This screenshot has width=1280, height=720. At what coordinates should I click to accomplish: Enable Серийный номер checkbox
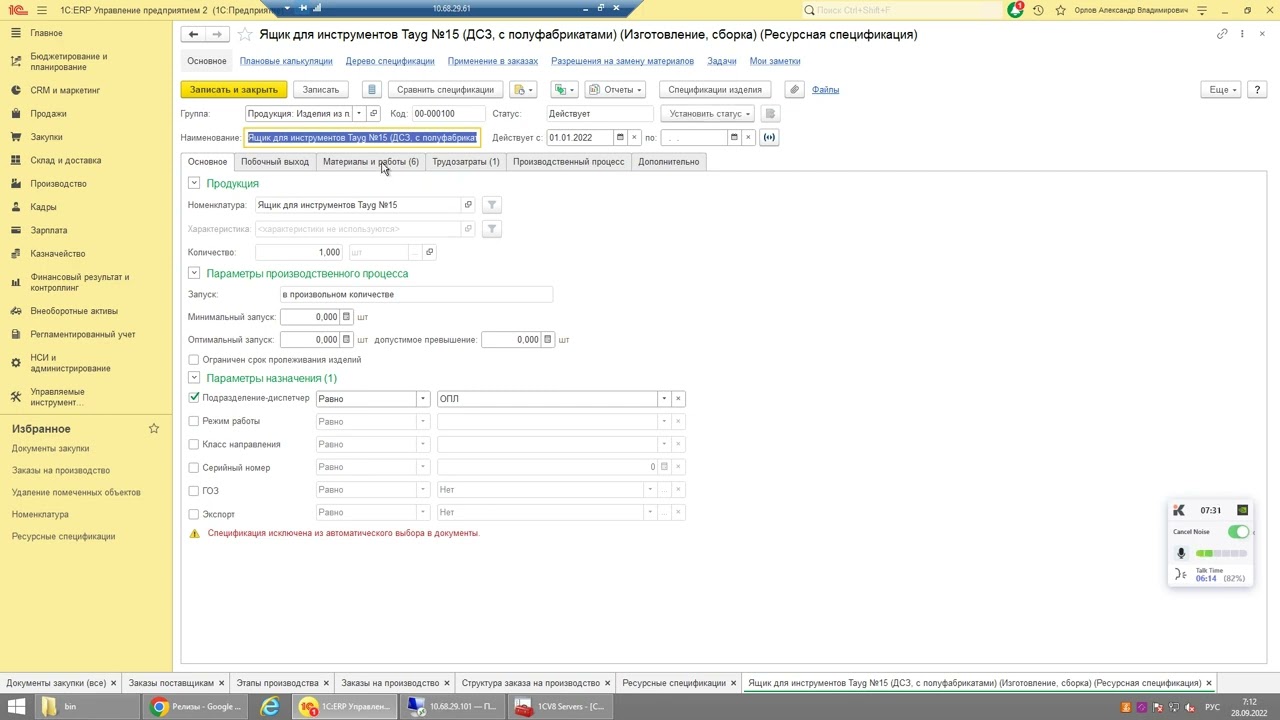194,467
